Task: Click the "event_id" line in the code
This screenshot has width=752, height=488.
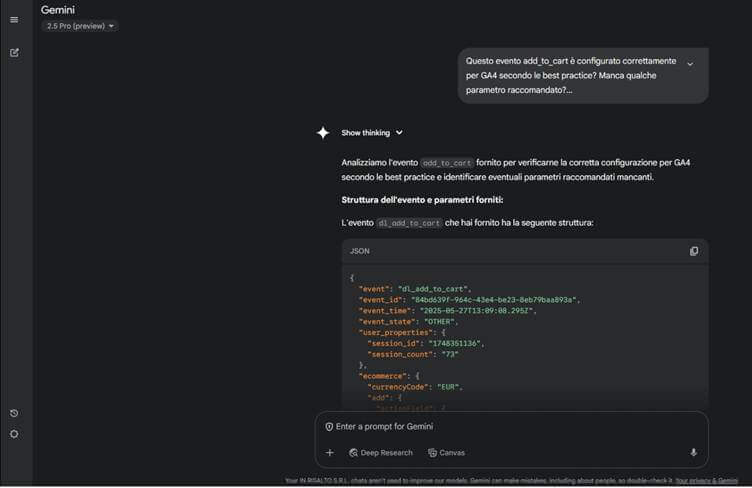Action: [470, 300]
